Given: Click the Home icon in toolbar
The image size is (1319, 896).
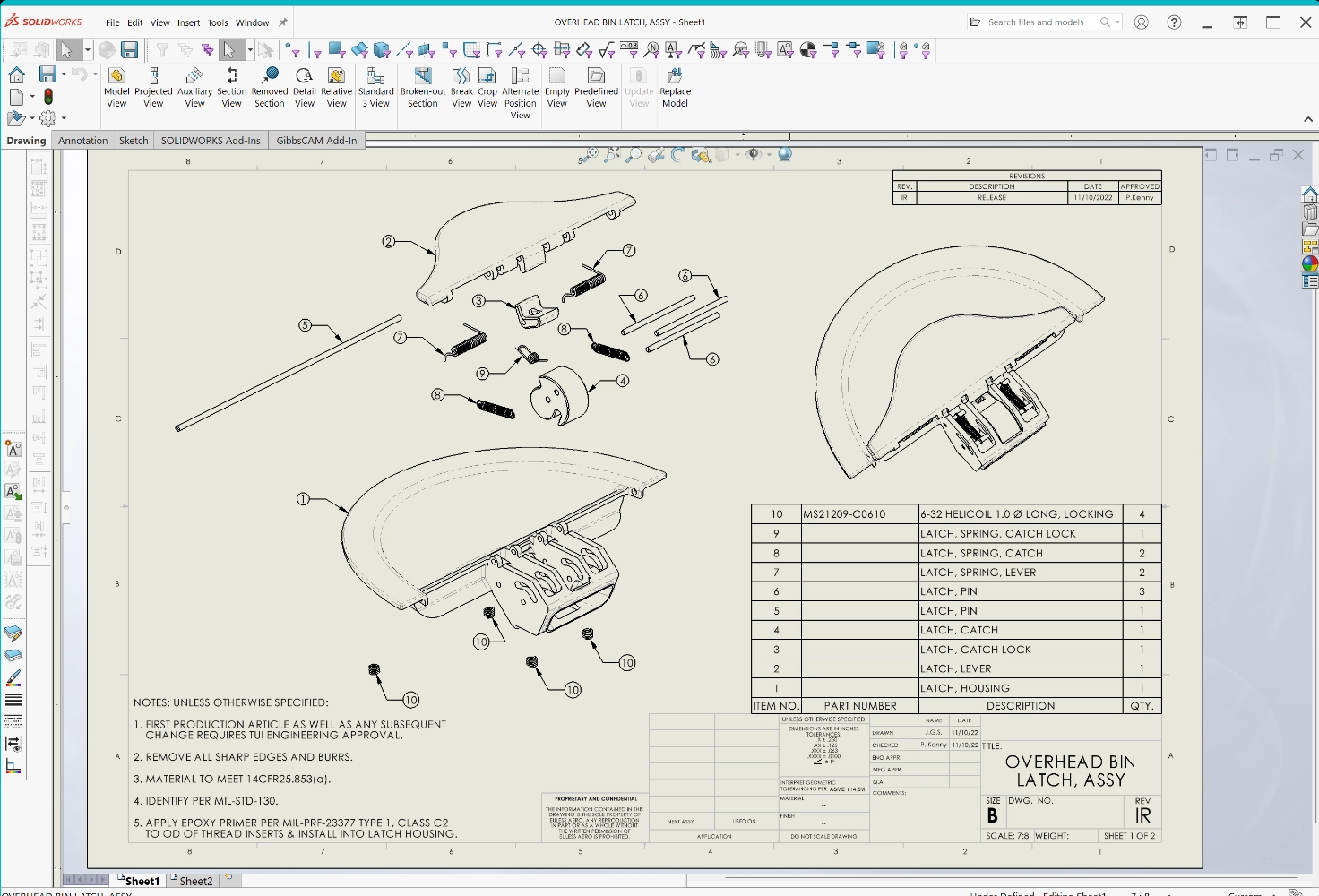Looking at the screenshot, I should 16,74.
